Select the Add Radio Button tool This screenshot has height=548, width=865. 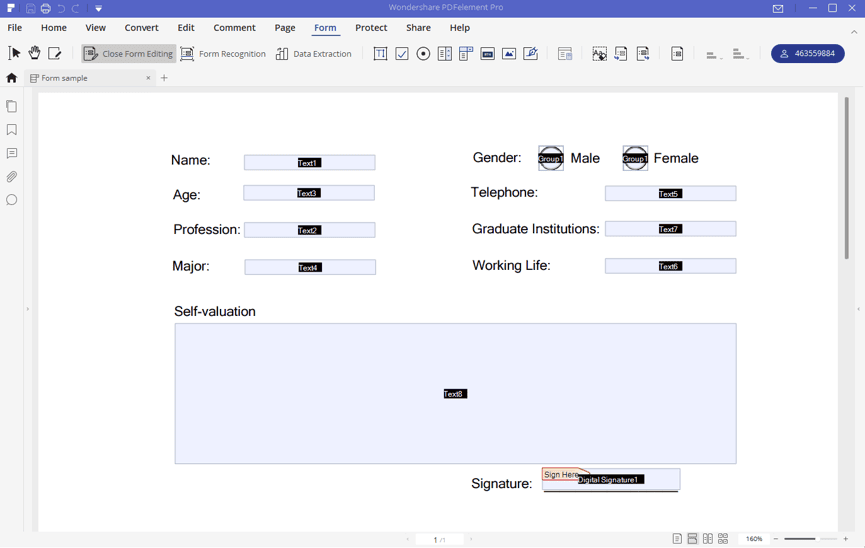pos(423,54)
